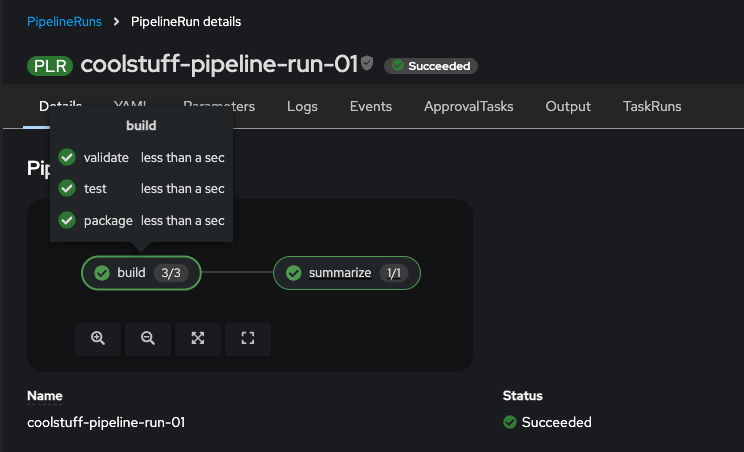Screen dimensions: 744x452
Task: Click the green check icon on the build node
Action: pyautogui.click(x=101, y=273)
